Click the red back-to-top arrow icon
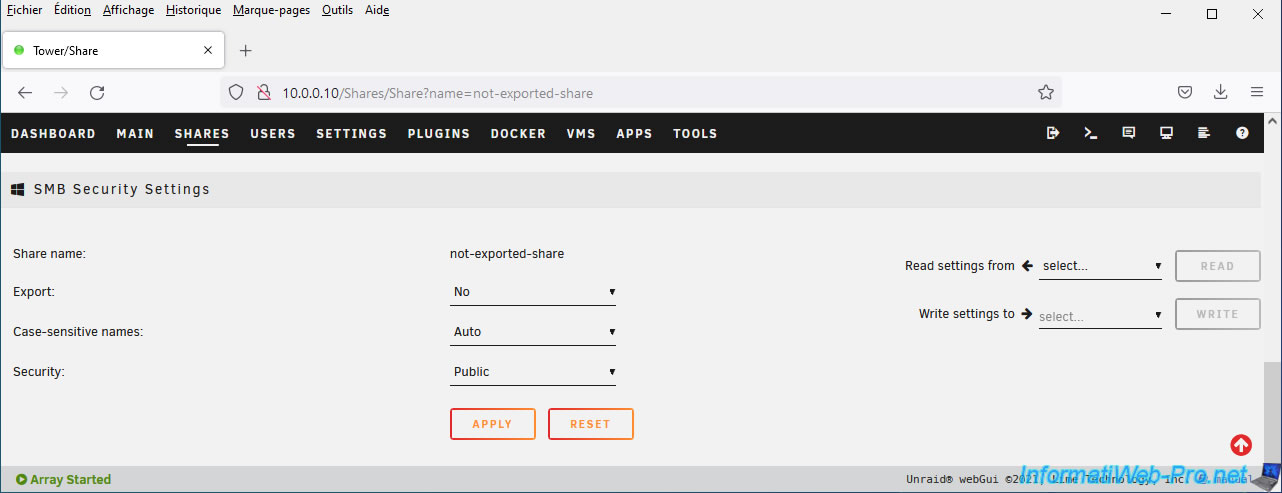 1241,445
